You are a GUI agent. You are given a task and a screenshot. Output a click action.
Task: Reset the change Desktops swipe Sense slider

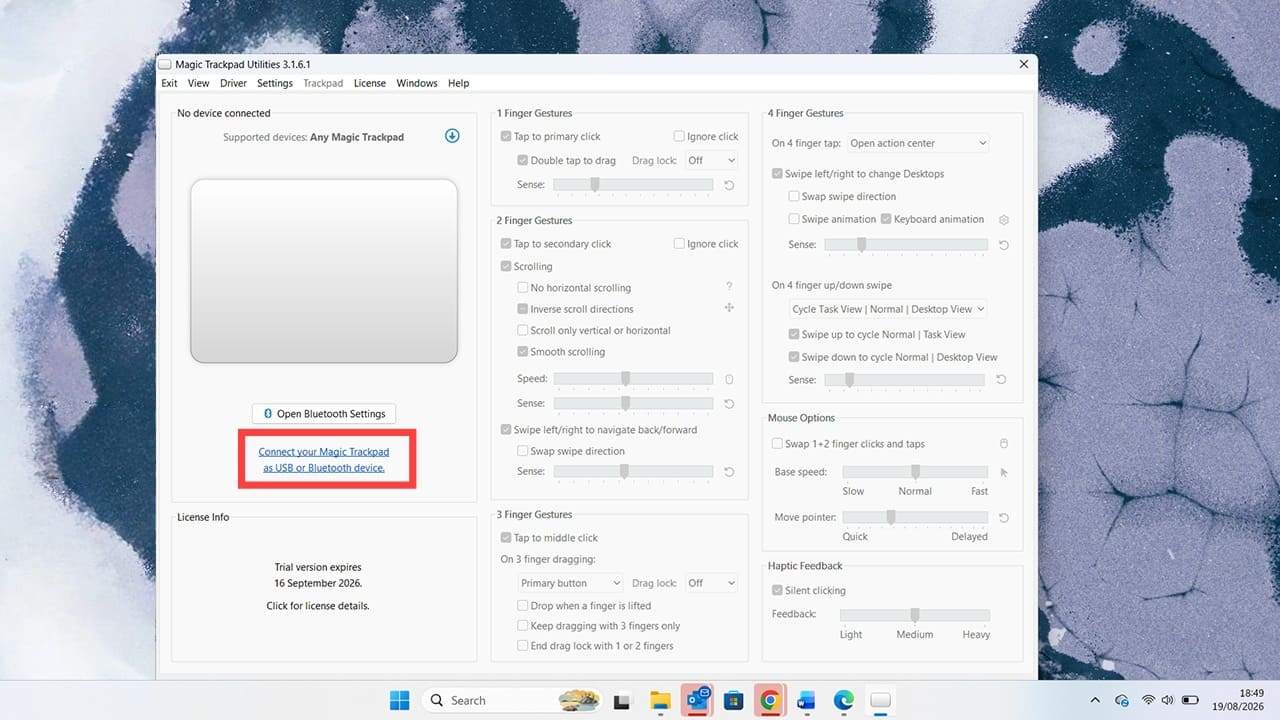[1003, 245]
